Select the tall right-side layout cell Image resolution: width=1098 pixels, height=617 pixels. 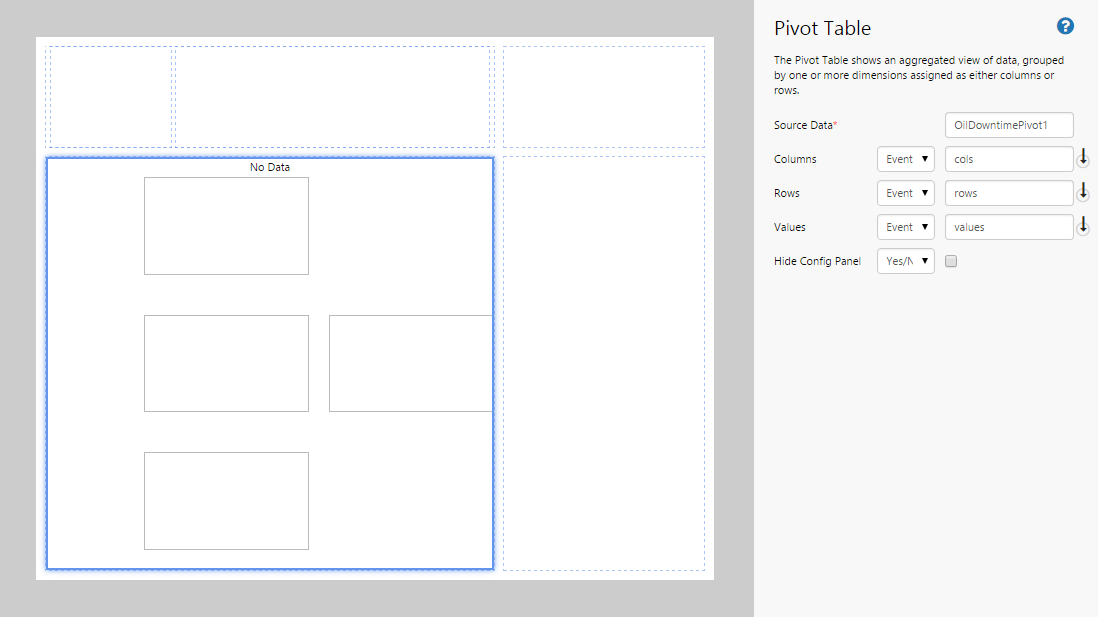pyautogui.click(x=603, y=362)
